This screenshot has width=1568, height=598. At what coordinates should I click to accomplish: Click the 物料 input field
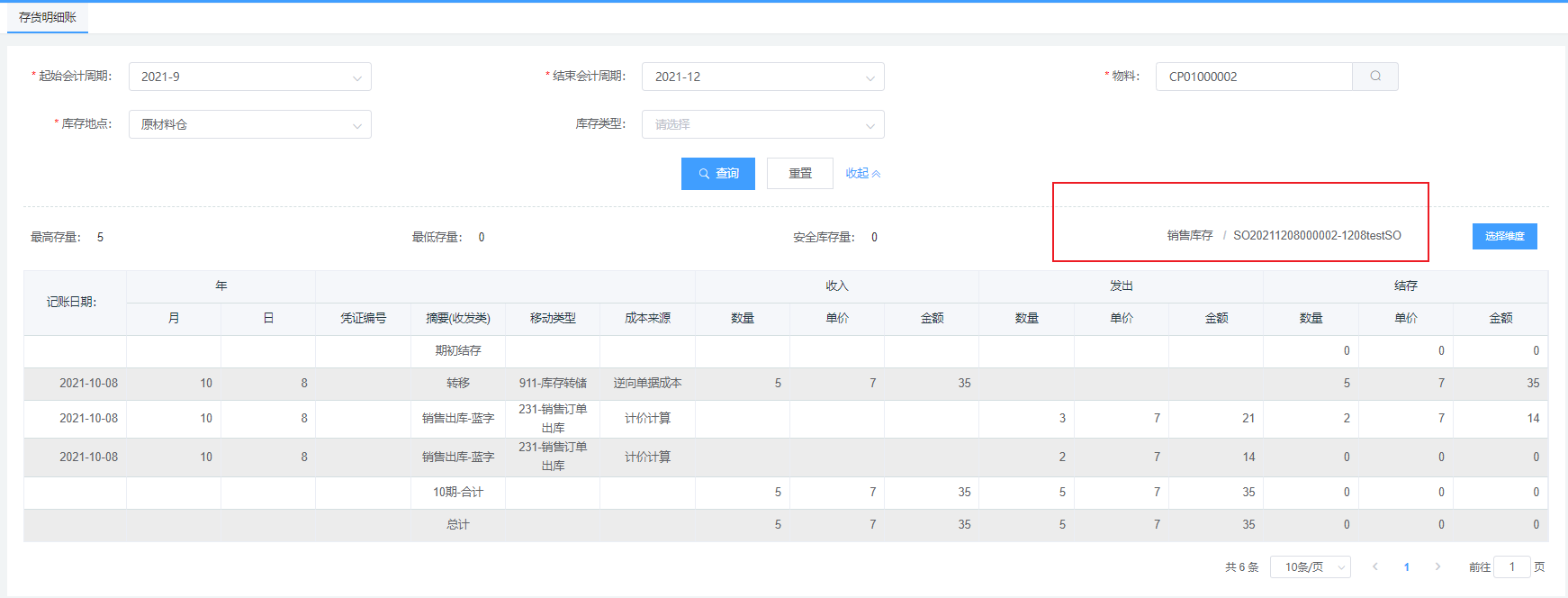coord(1253,77)
